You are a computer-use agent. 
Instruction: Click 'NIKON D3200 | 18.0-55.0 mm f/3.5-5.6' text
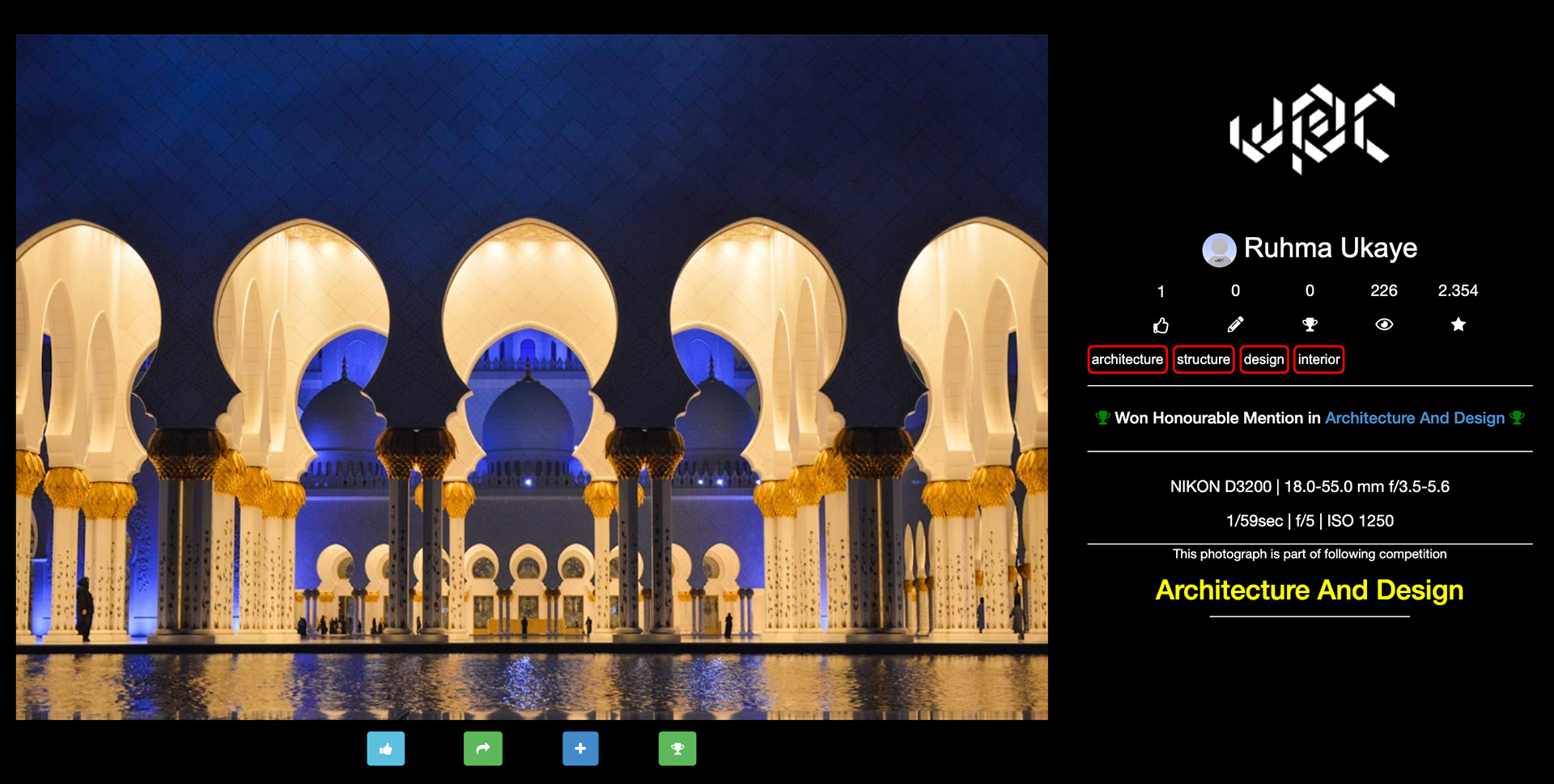click(1310, 487)
